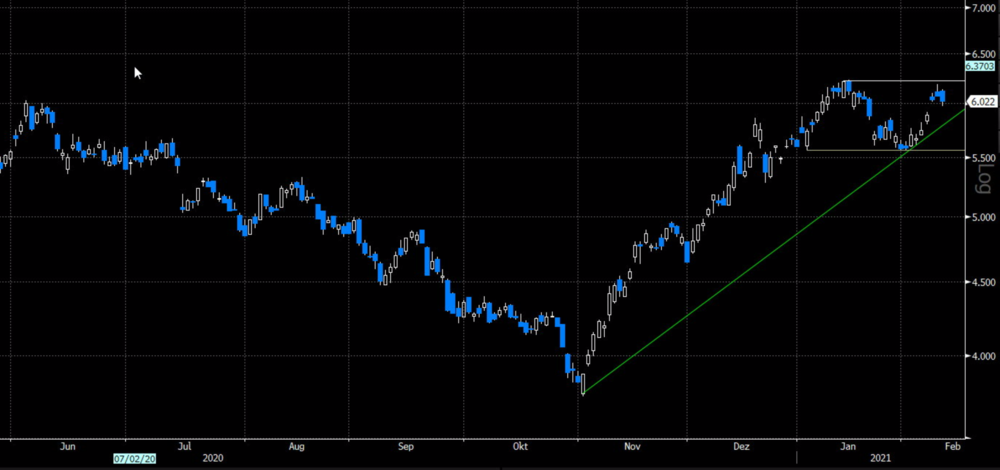
Task: Click the 5.500 price axis label
Action: coord(981,159)
